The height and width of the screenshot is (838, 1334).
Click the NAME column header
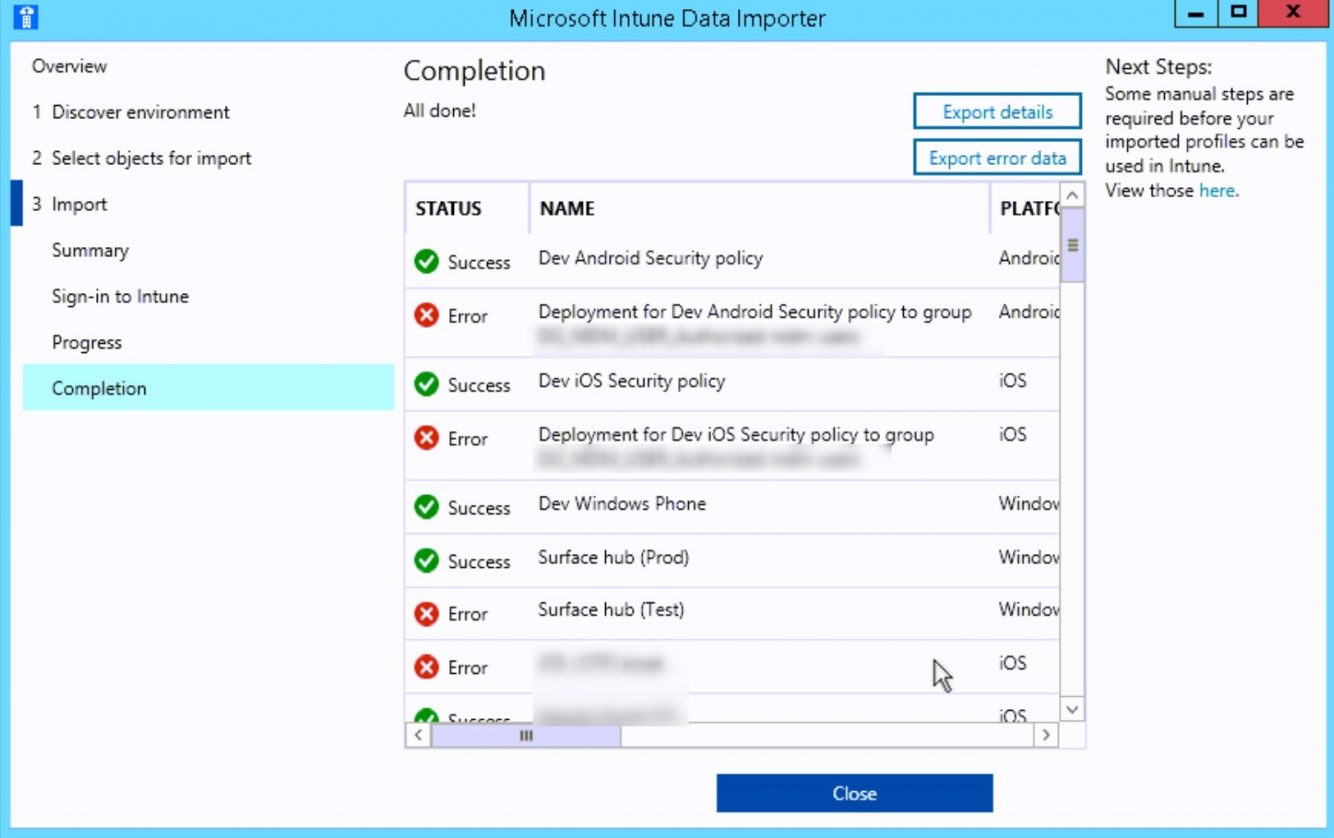point(565,208)
